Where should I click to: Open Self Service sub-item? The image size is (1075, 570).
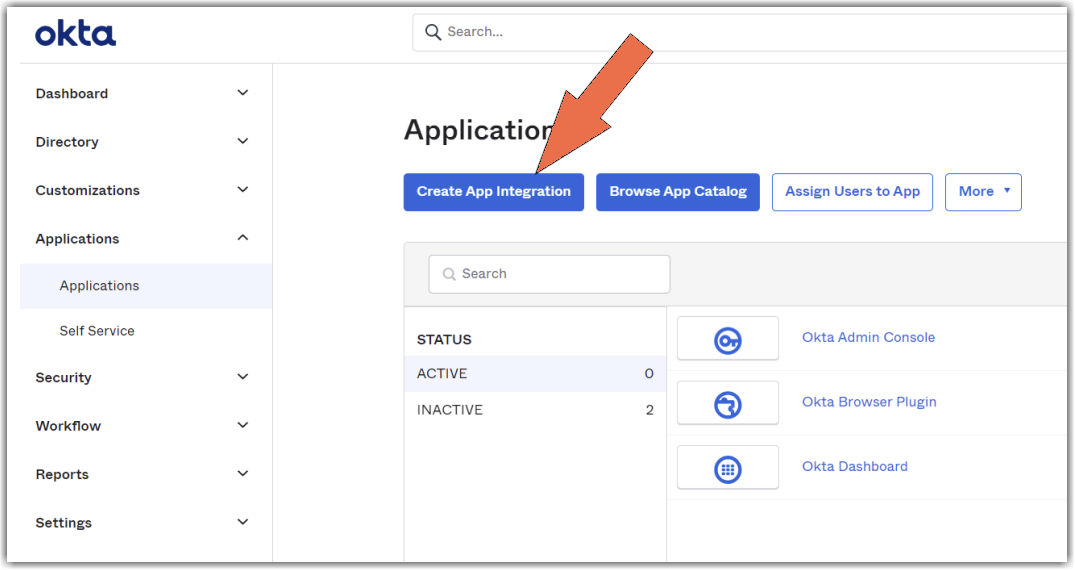click(97, 331)
